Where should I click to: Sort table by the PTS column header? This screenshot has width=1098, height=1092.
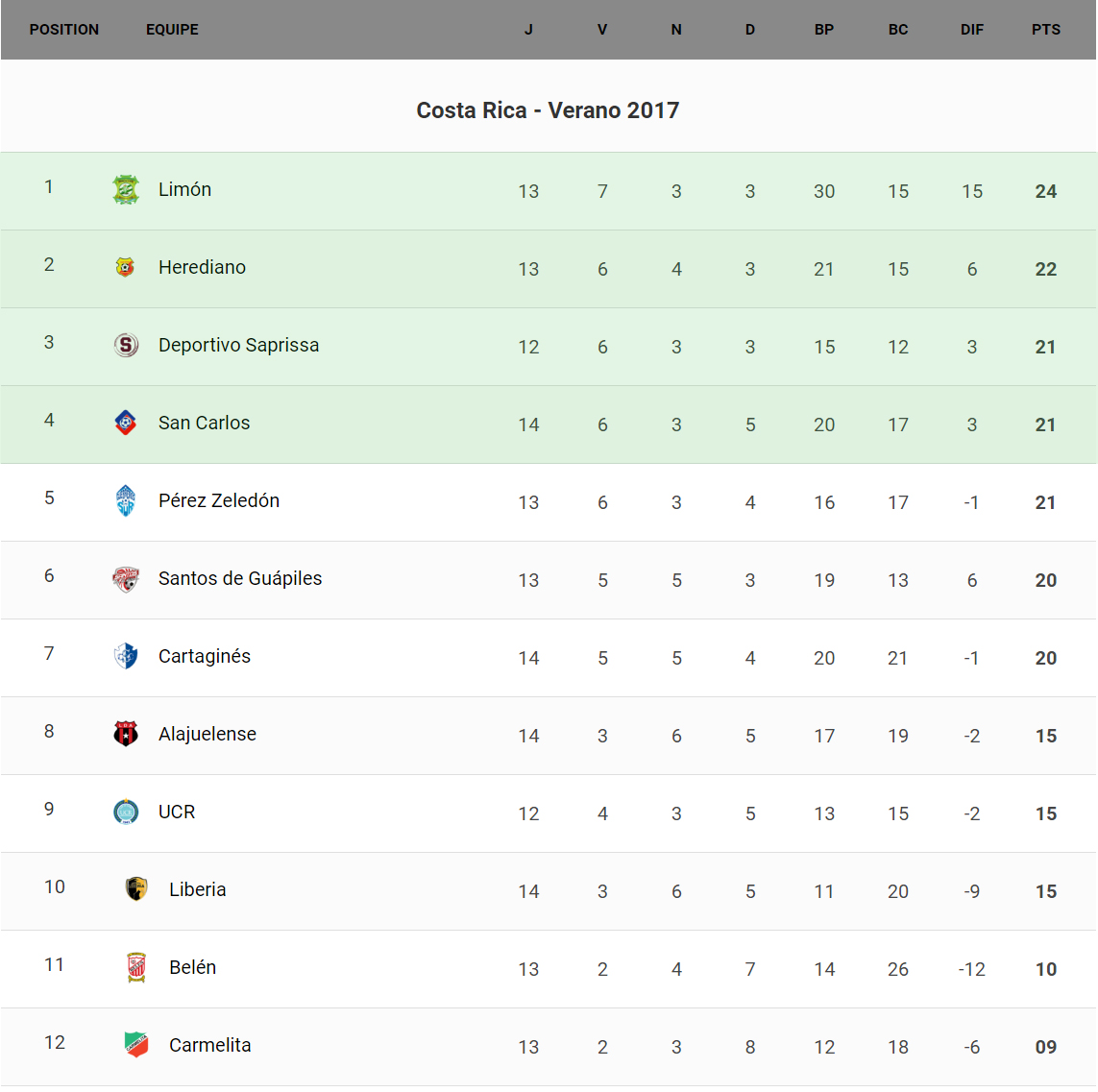tap(1045, 30)
